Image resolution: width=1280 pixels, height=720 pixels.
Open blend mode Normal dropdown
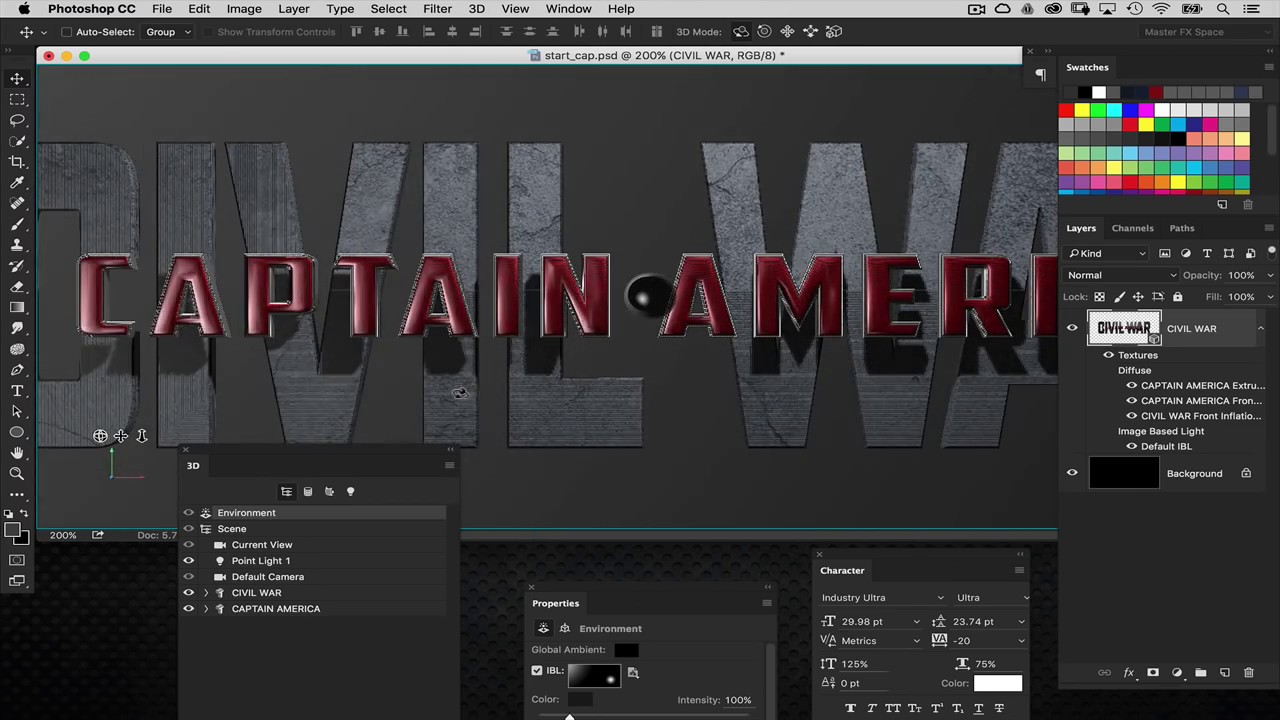(x=1122, y=275)
